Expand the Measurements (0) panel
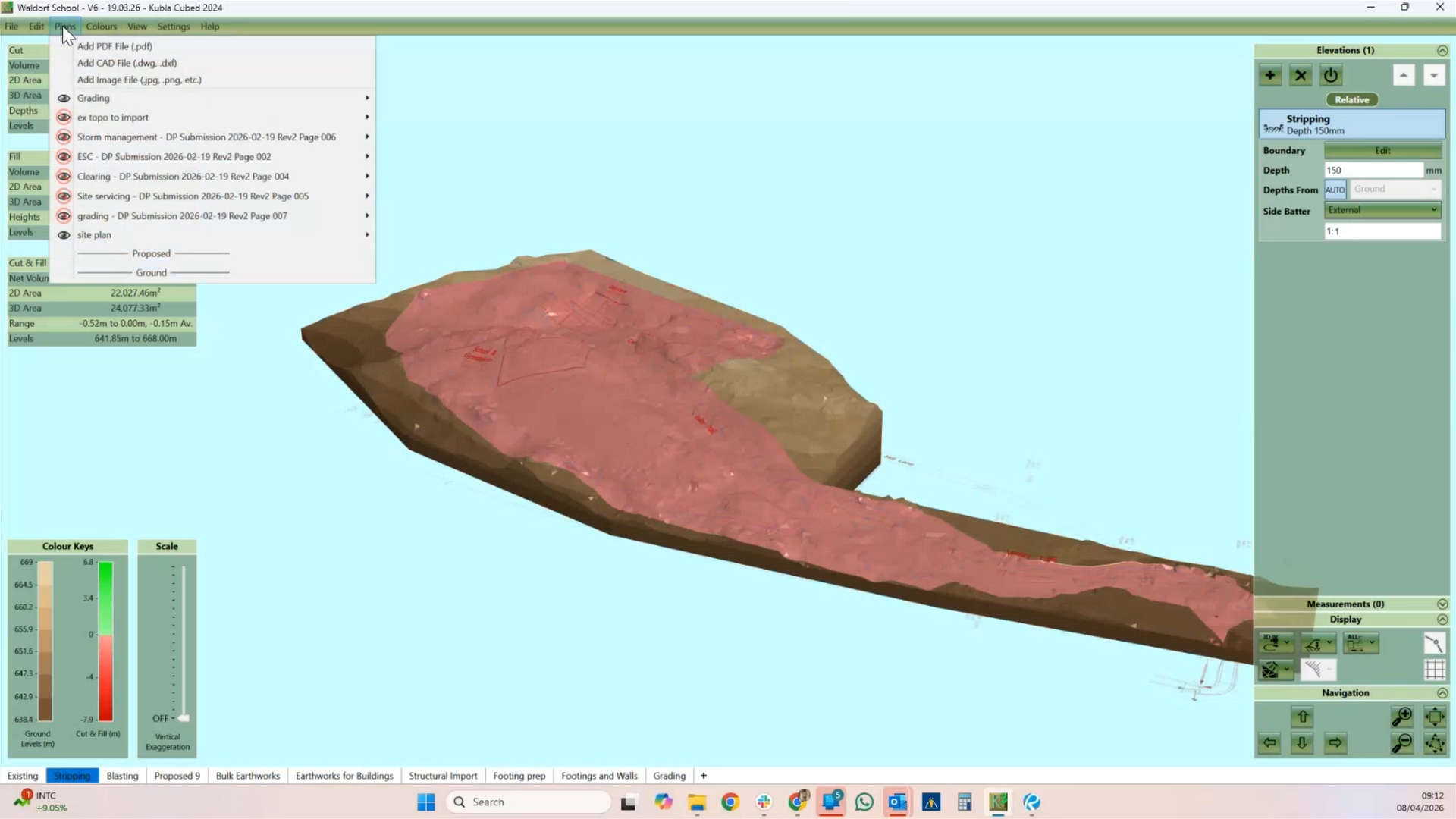This screenshot has width=1456, height=819. tap(1442, 604)
